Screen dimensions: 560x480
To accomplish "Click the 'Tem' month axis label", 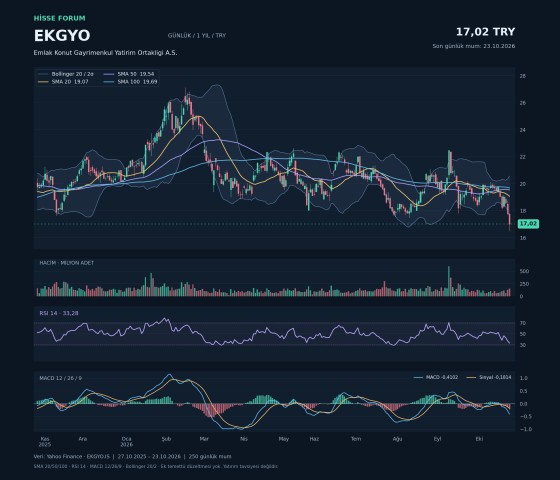I will pos(356,439).
